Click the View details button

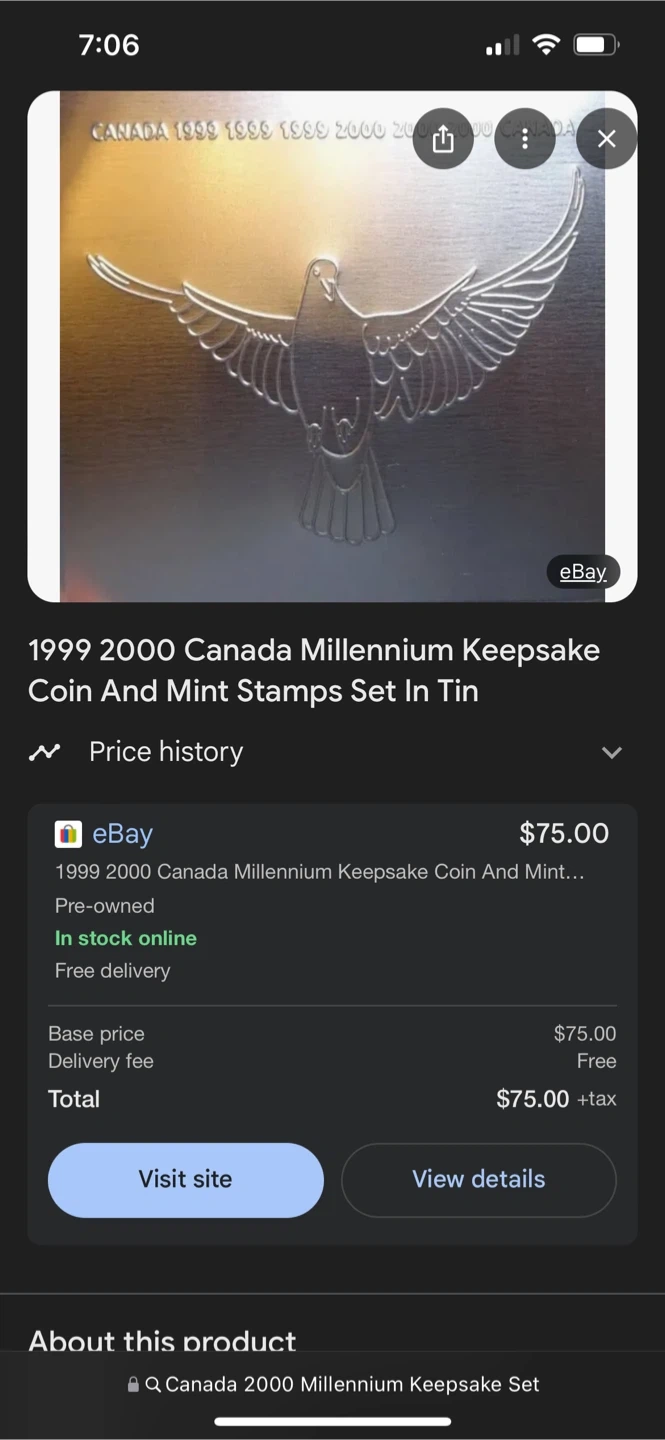pyautogui.click(x=479, y=1180)
